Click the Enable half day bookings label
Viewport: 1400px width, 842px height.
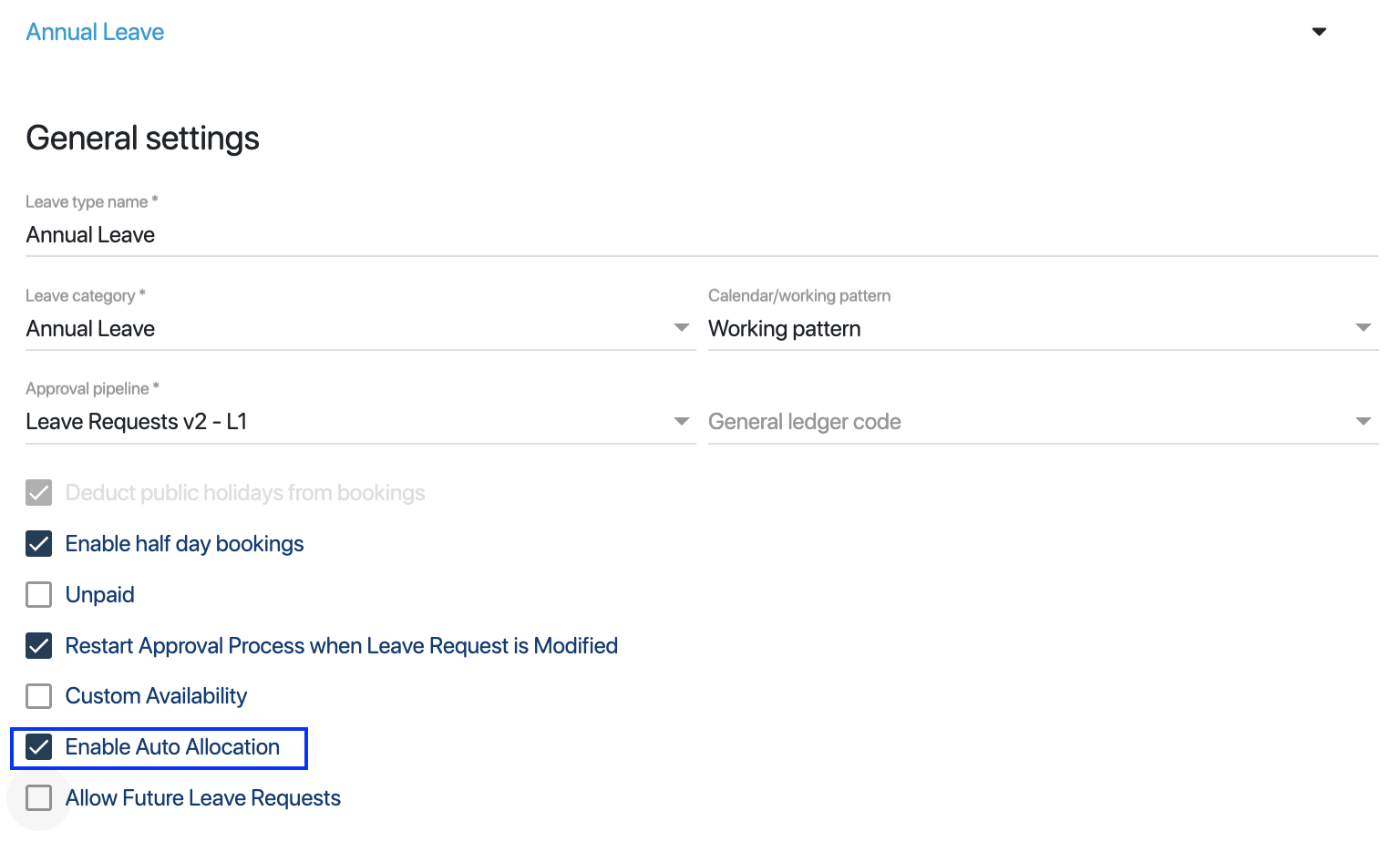tap(184, 544)
